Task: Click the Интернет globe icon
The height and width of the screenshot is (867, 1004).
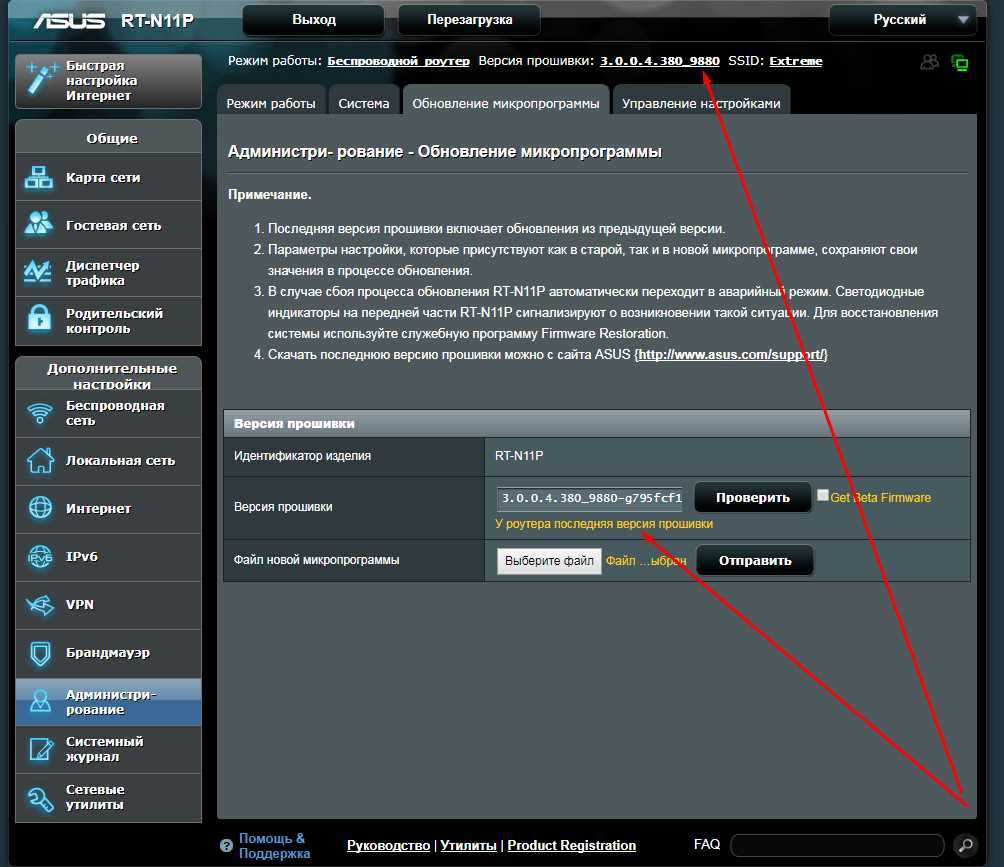Action: click(40, 508)
